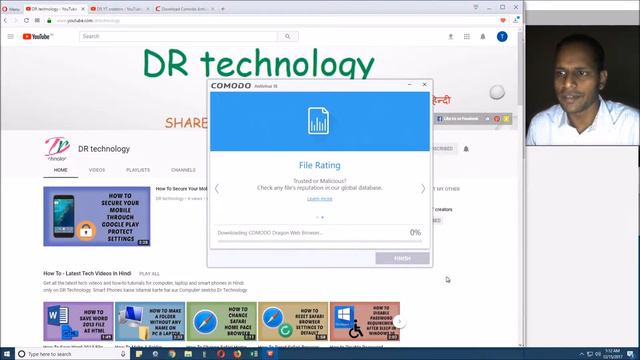Screen dimensions: 640x360
Task: Click Like us on Facebook banner link
Action: 458,119
